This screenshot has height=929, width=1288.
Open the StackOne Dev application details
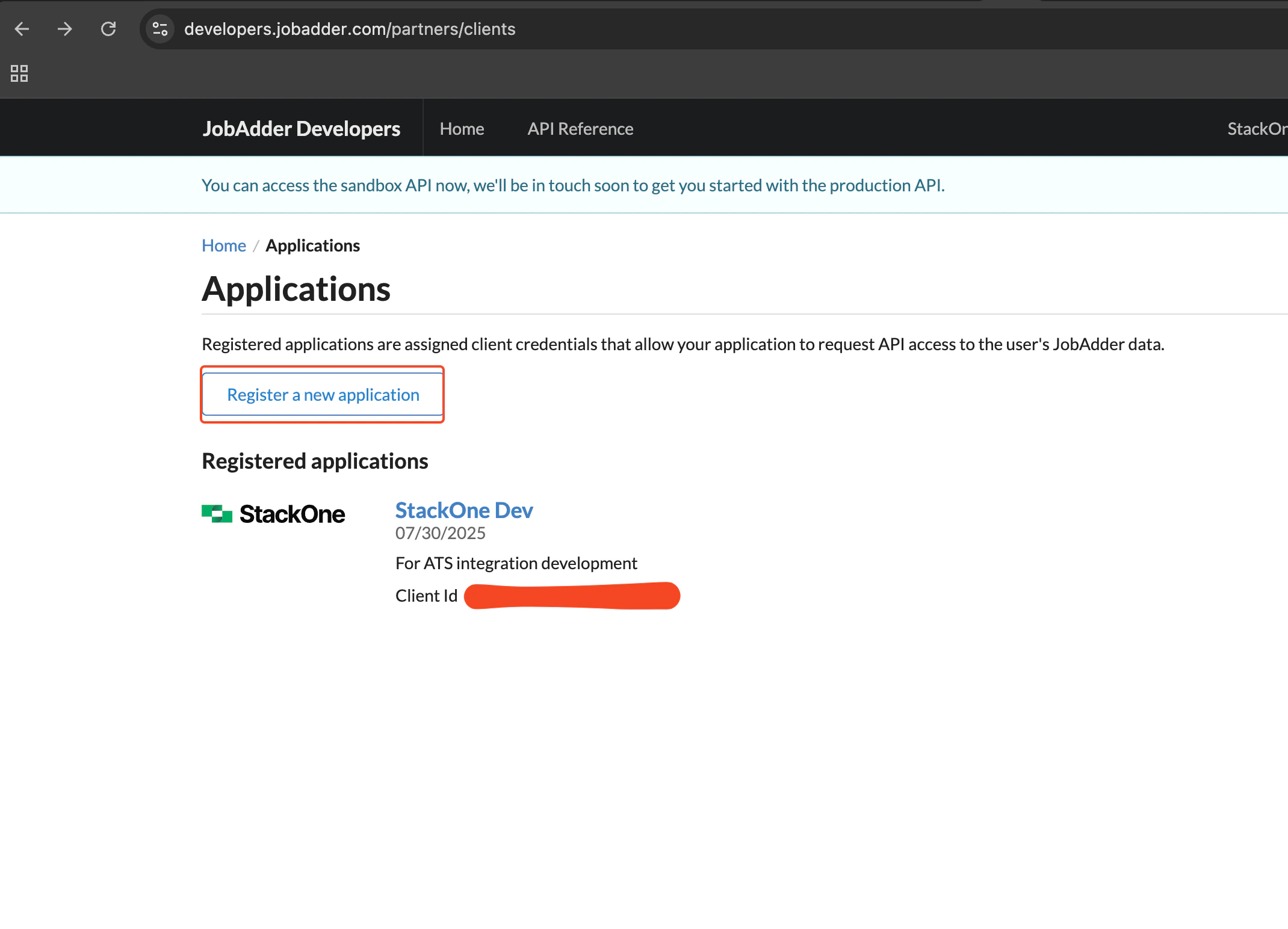pyautogui.click(x=463, y=510)
